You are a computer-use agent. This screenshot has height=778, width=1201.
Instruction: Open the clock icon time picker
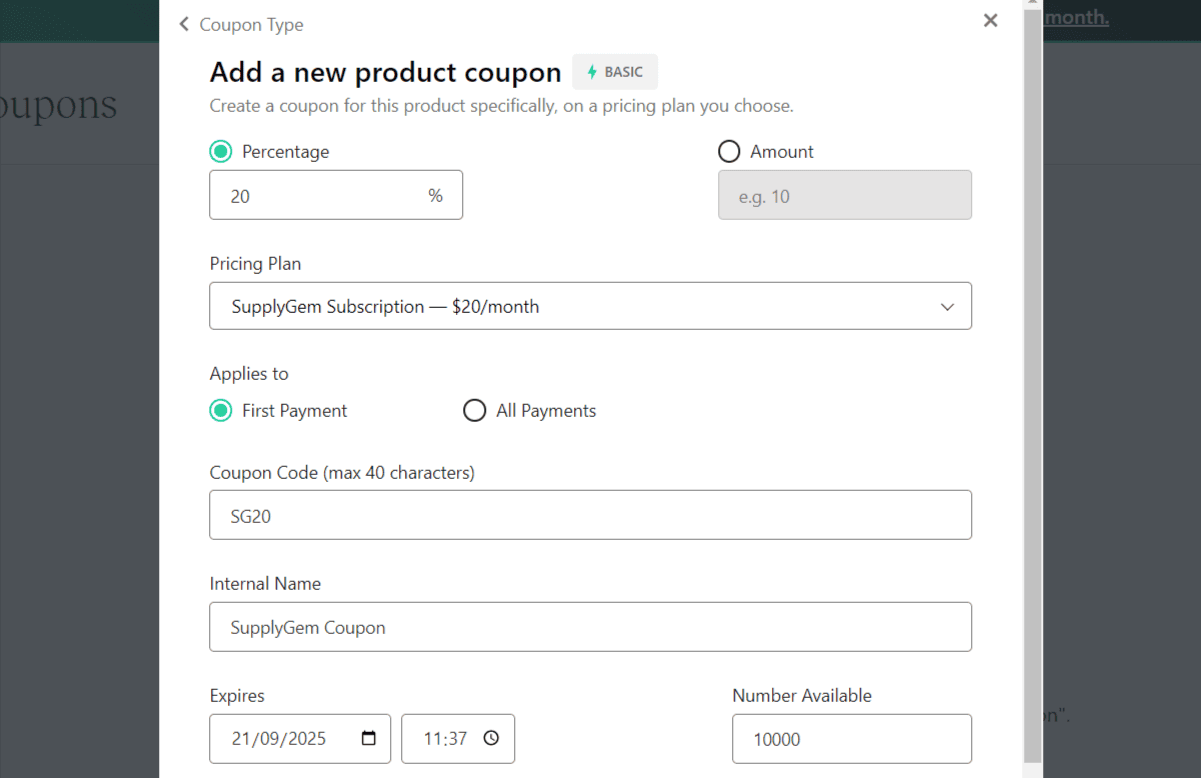pyautogui.click(x=491, y=738)
